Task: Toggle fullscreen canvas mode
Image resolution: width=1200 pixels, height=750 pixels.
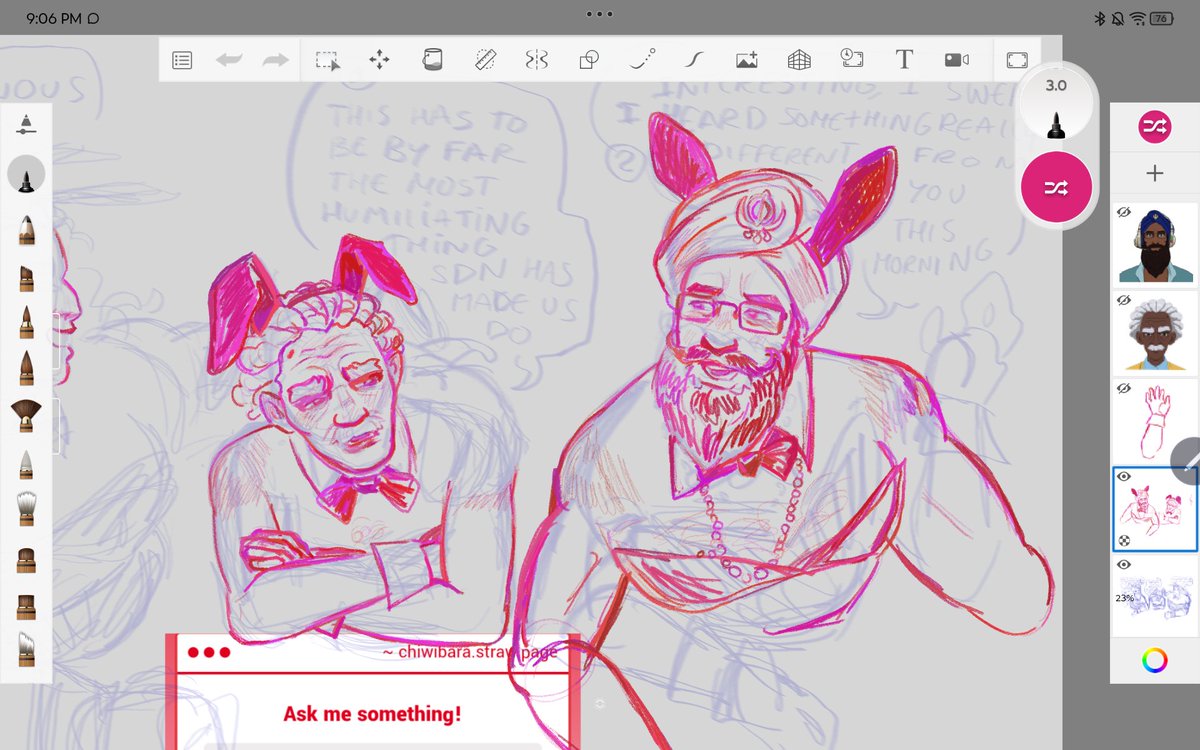Action: click(x=1016, y=60)
